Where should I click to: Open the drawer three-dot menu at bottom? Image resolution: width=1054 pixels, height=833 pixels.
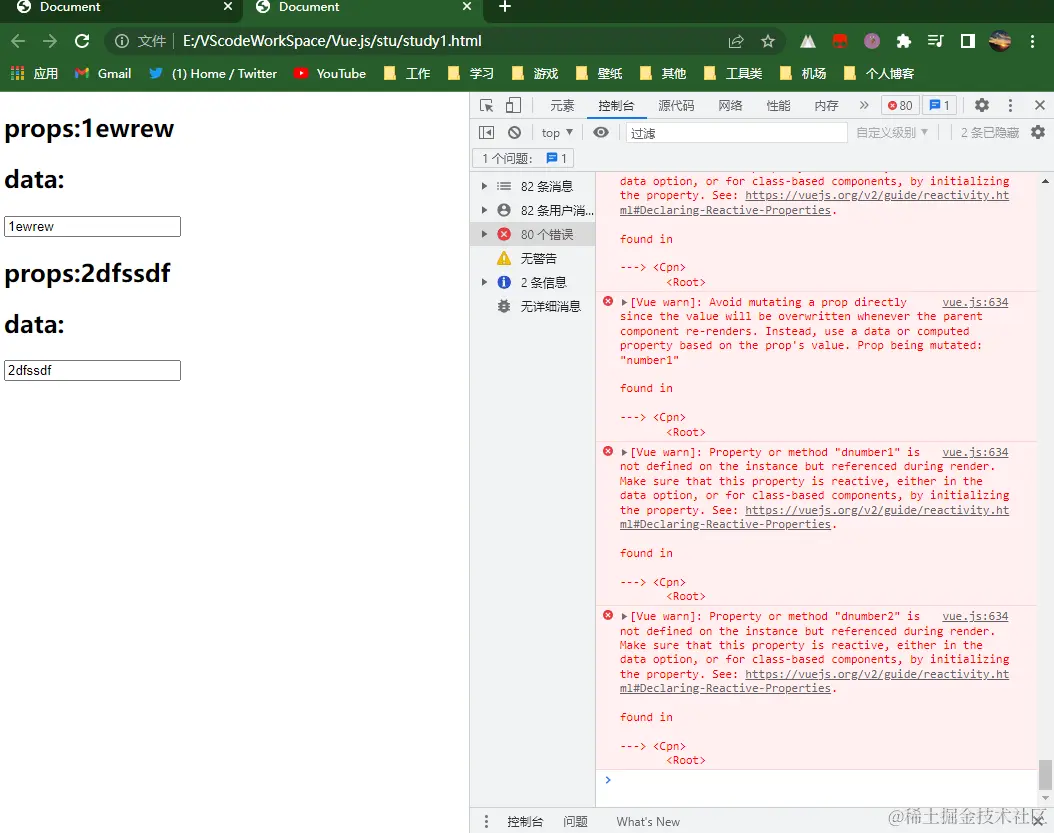pyautogui.click(x=486, y=822)
